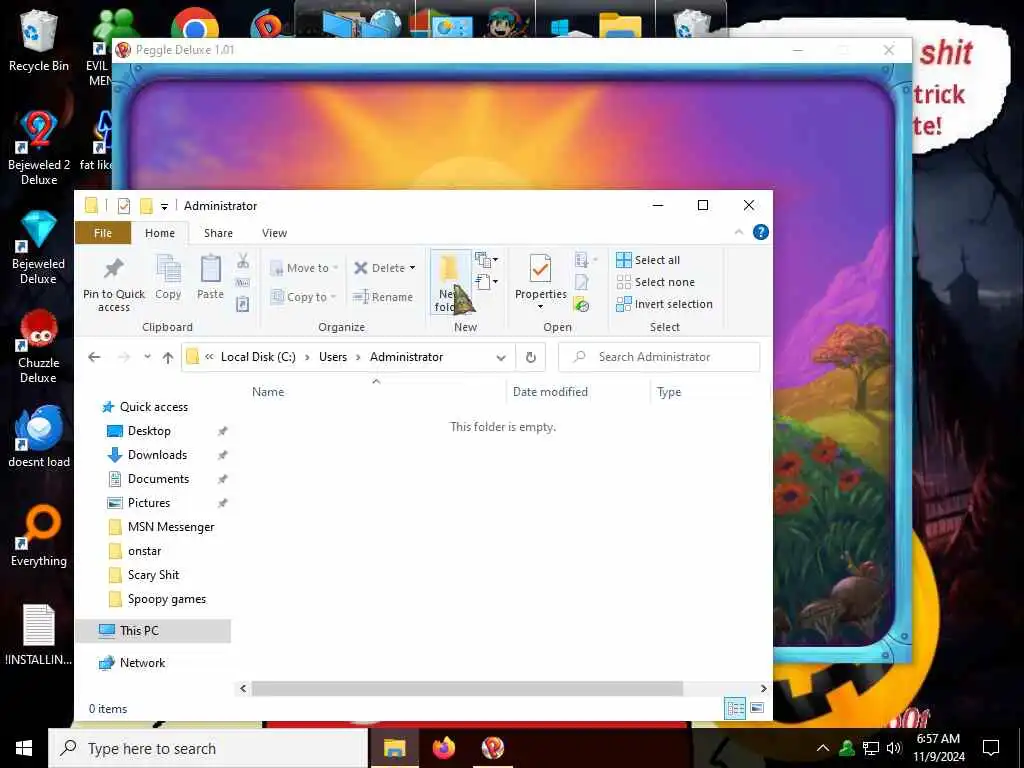This screenshot has height=768, width=1024.
Task: Go up one folder level arrow
Action: click(168, 357)
